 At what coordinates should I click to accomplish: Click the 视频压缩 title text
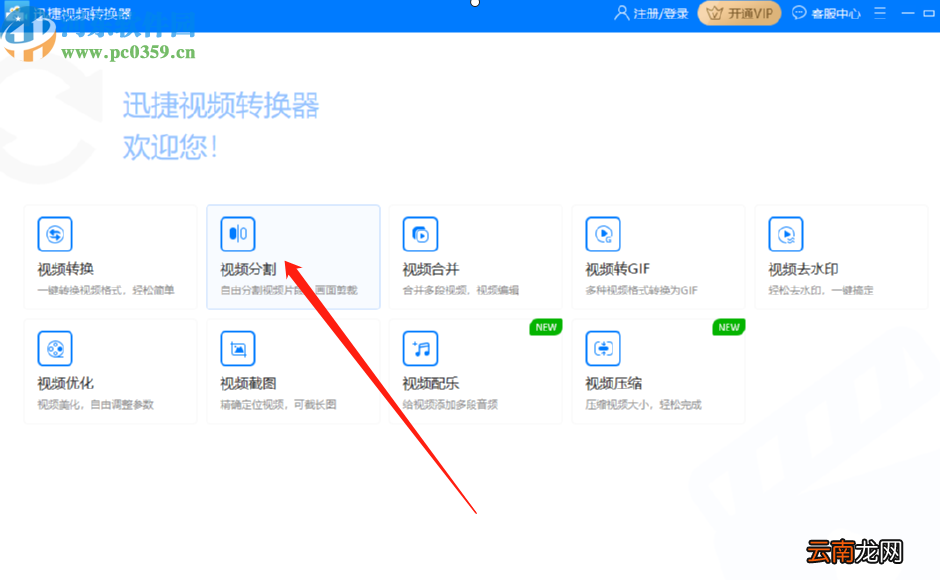pos(613,383)
